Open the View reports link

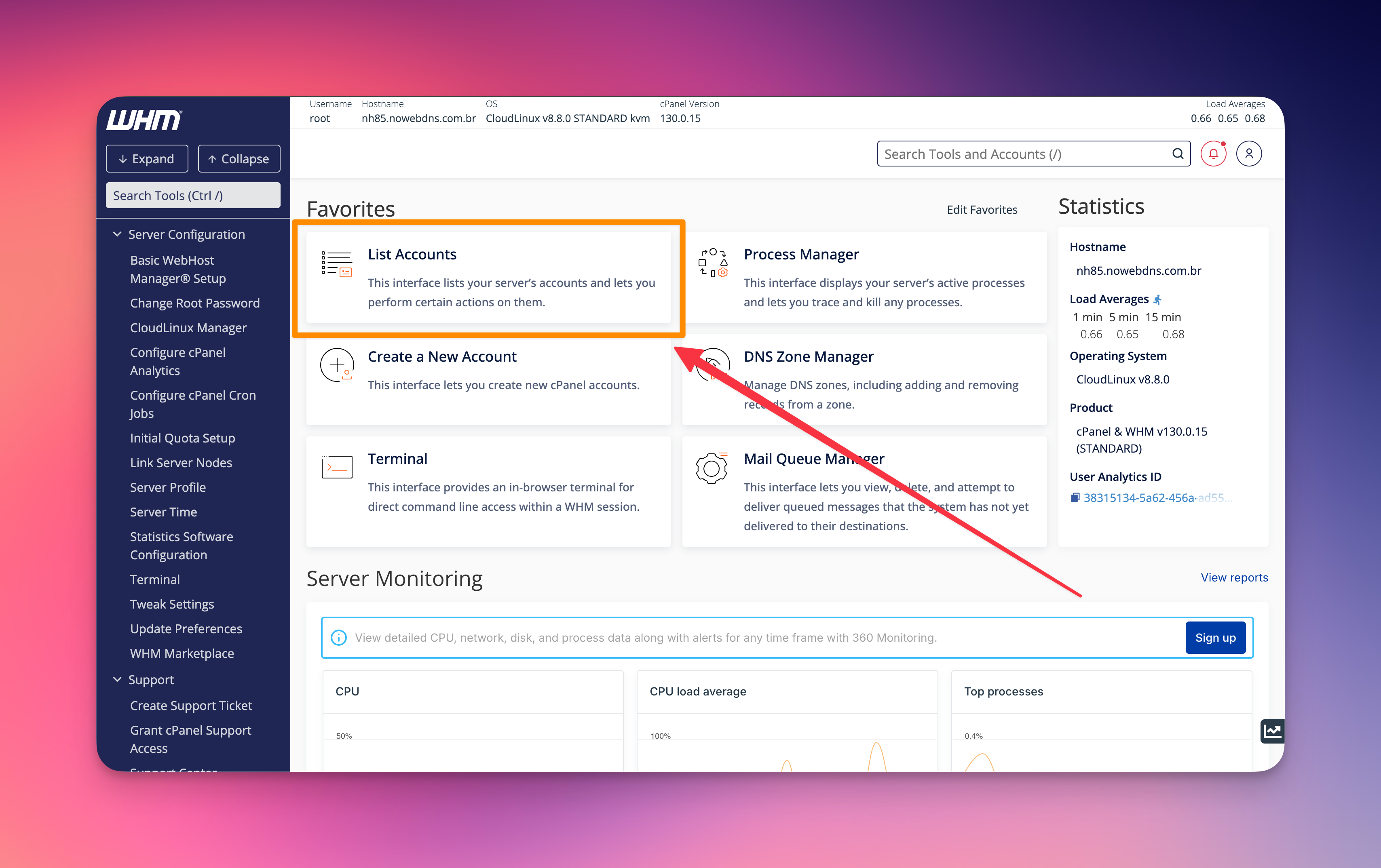point(1233,577)
